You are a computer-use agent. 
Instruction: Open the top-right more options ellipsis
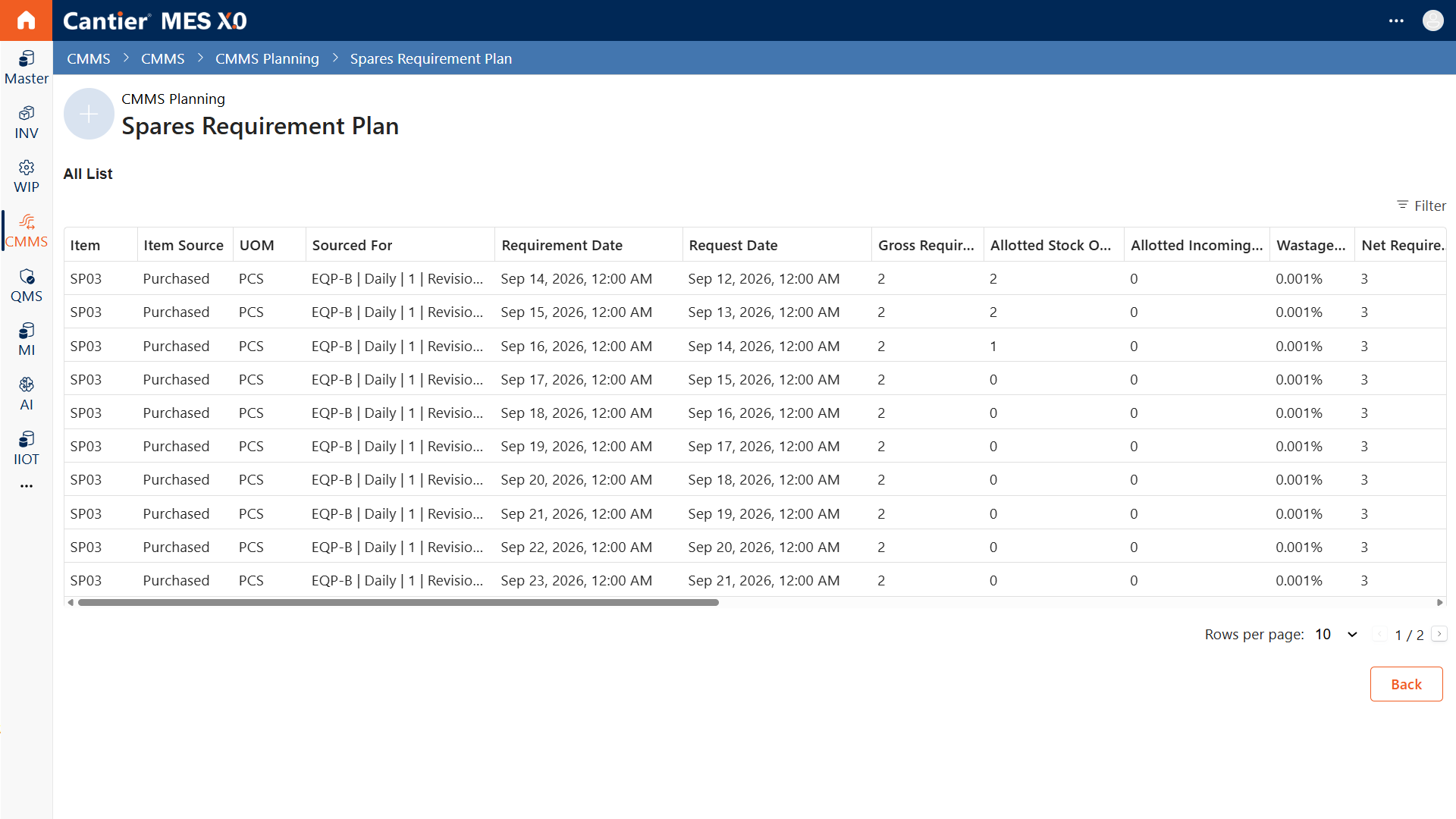pos(1396,20)
